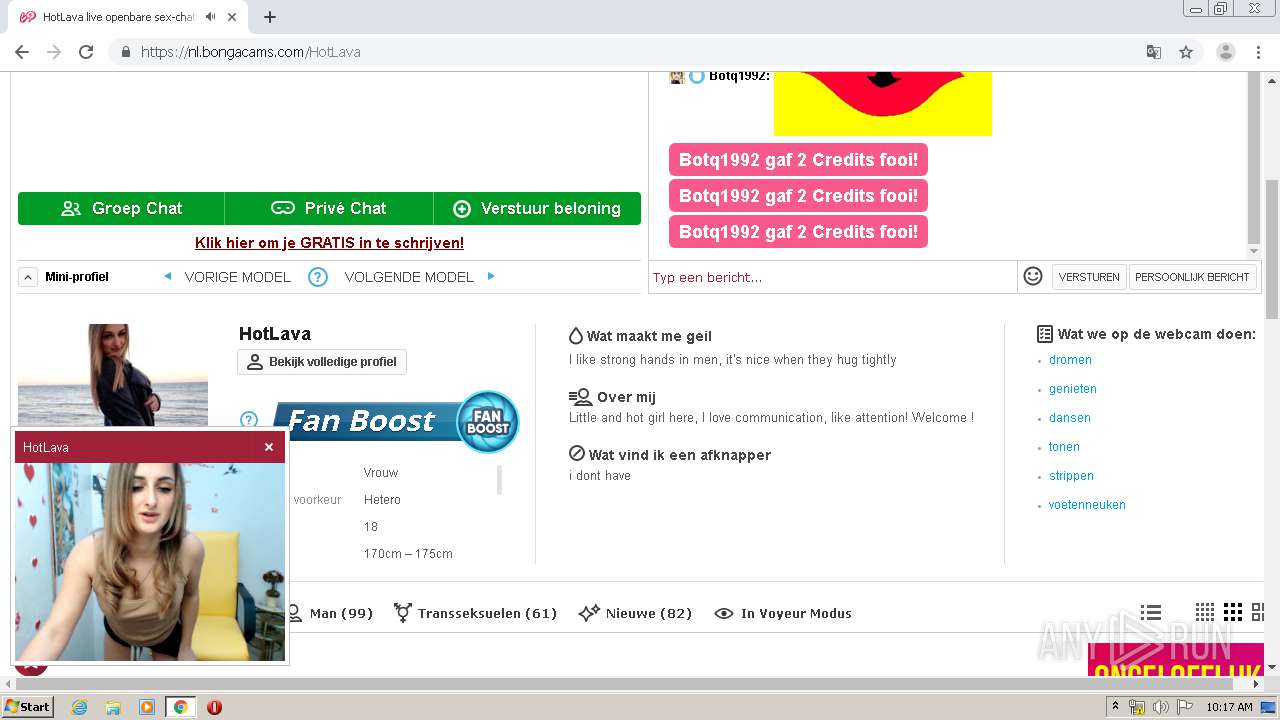The width and height of the screenshot is (1280, 720).
Task: Close the HotLava floating video popup
Action: [269, 447]
